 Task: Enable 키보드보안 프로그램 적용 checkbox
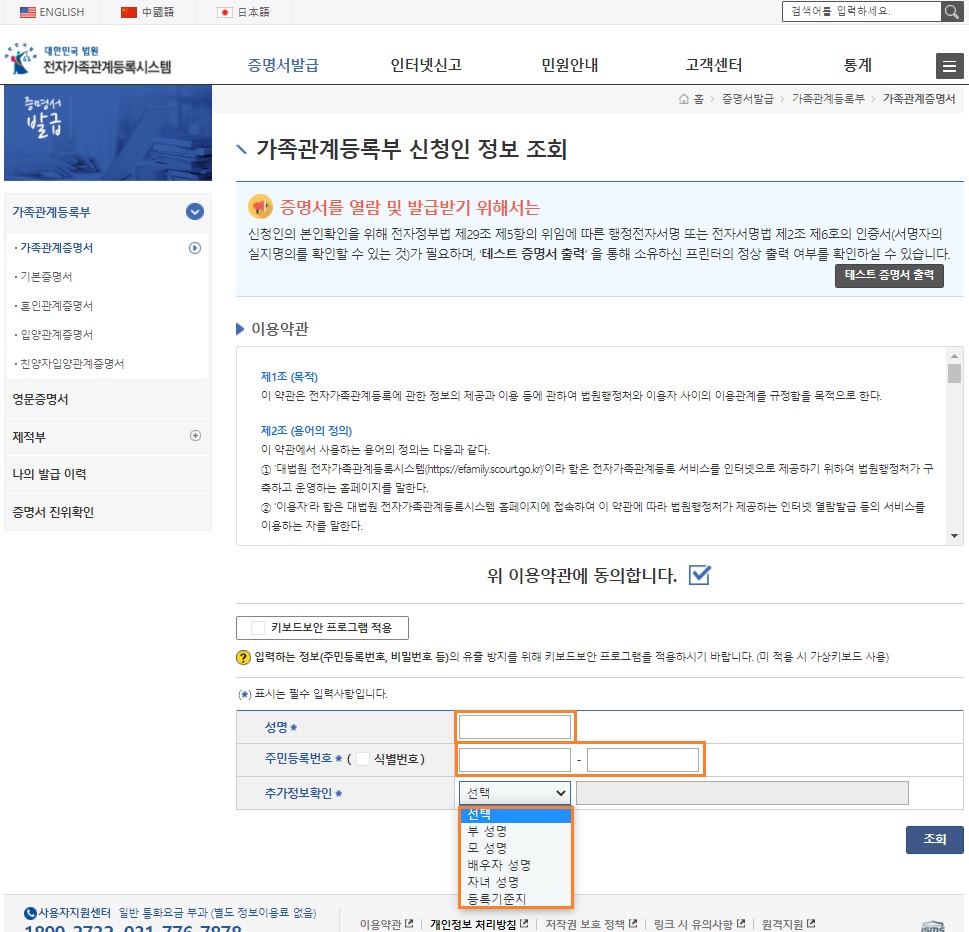pos(258,628)
